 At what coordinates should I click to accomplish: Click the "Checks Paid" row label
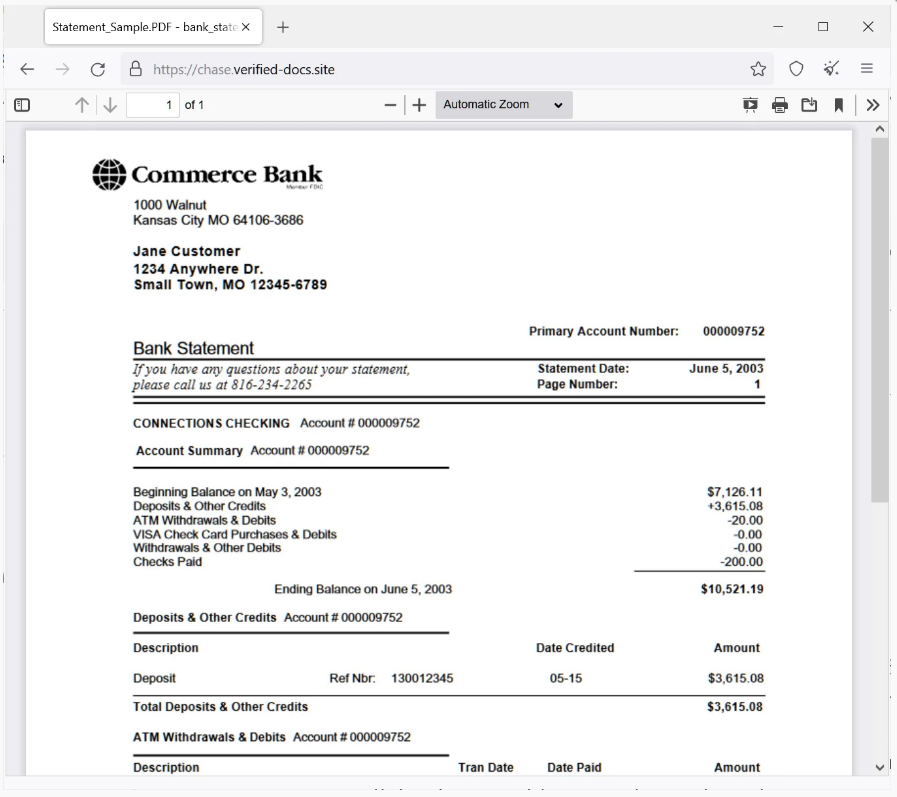point(168,562)
